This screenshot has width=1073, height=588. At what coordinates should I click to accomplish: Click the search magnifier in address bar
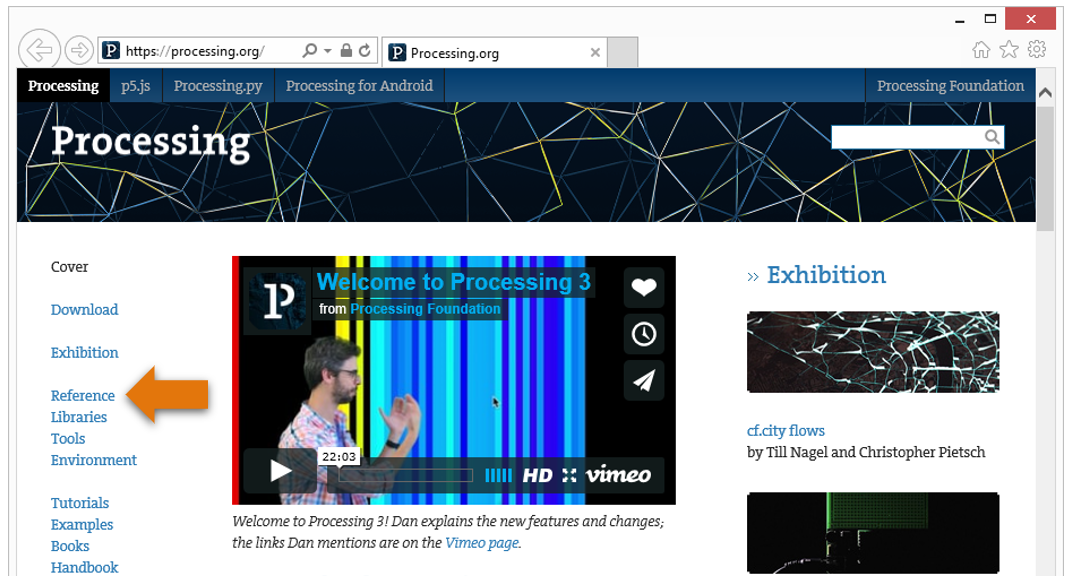tap(309, 50)
